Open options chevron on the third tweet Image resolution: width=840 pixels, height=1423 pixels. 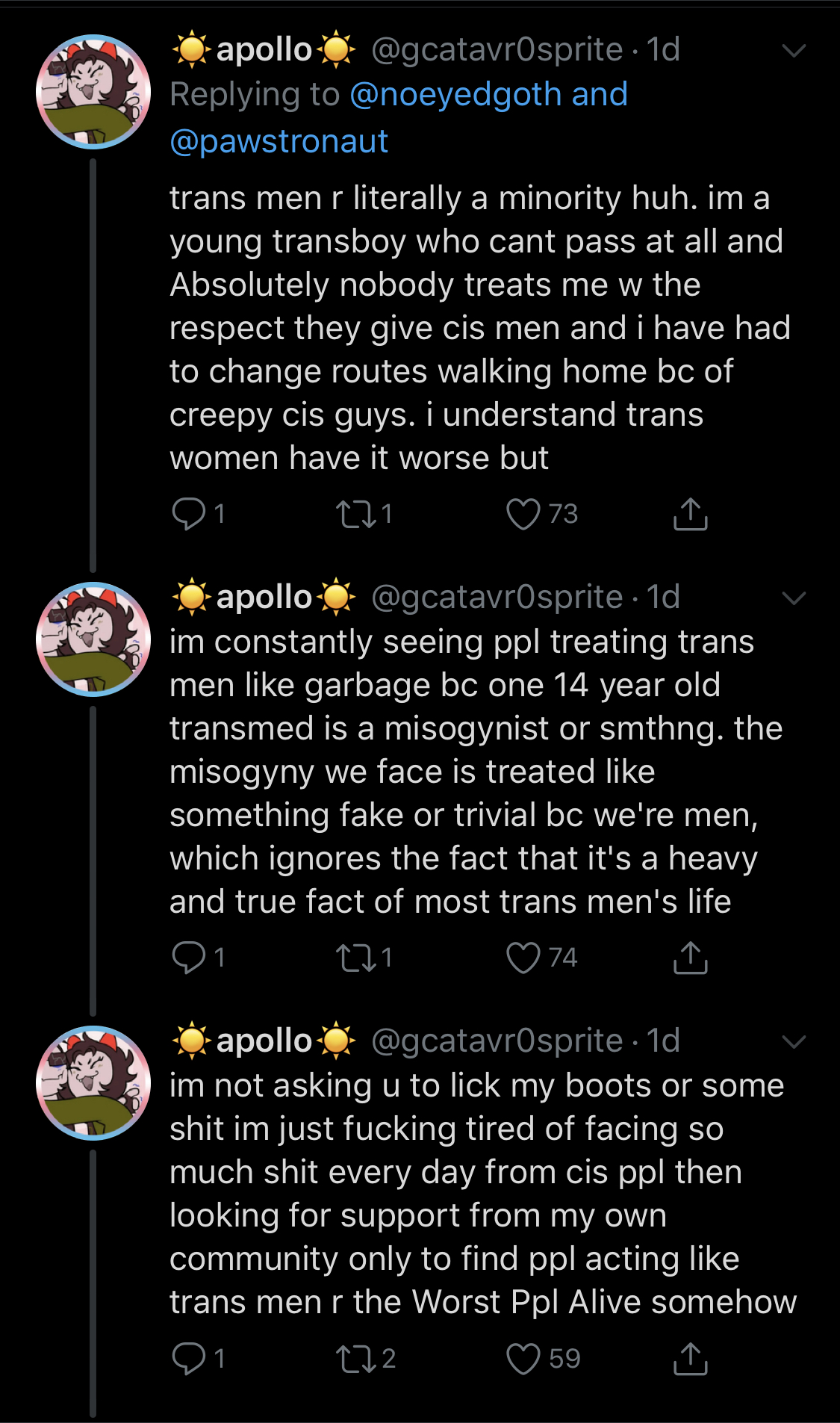pyautogui.click(x=793, y=1041)
